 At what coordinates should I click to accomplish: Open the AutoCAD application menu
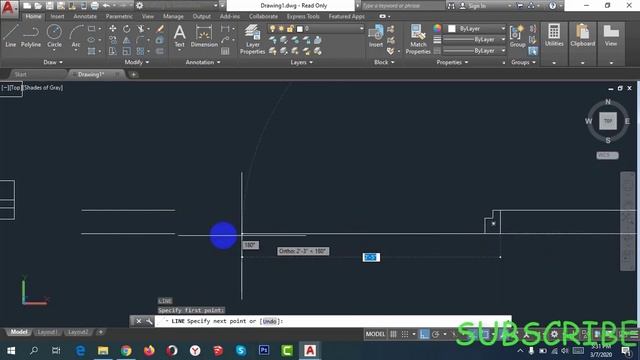click(9, 8)
